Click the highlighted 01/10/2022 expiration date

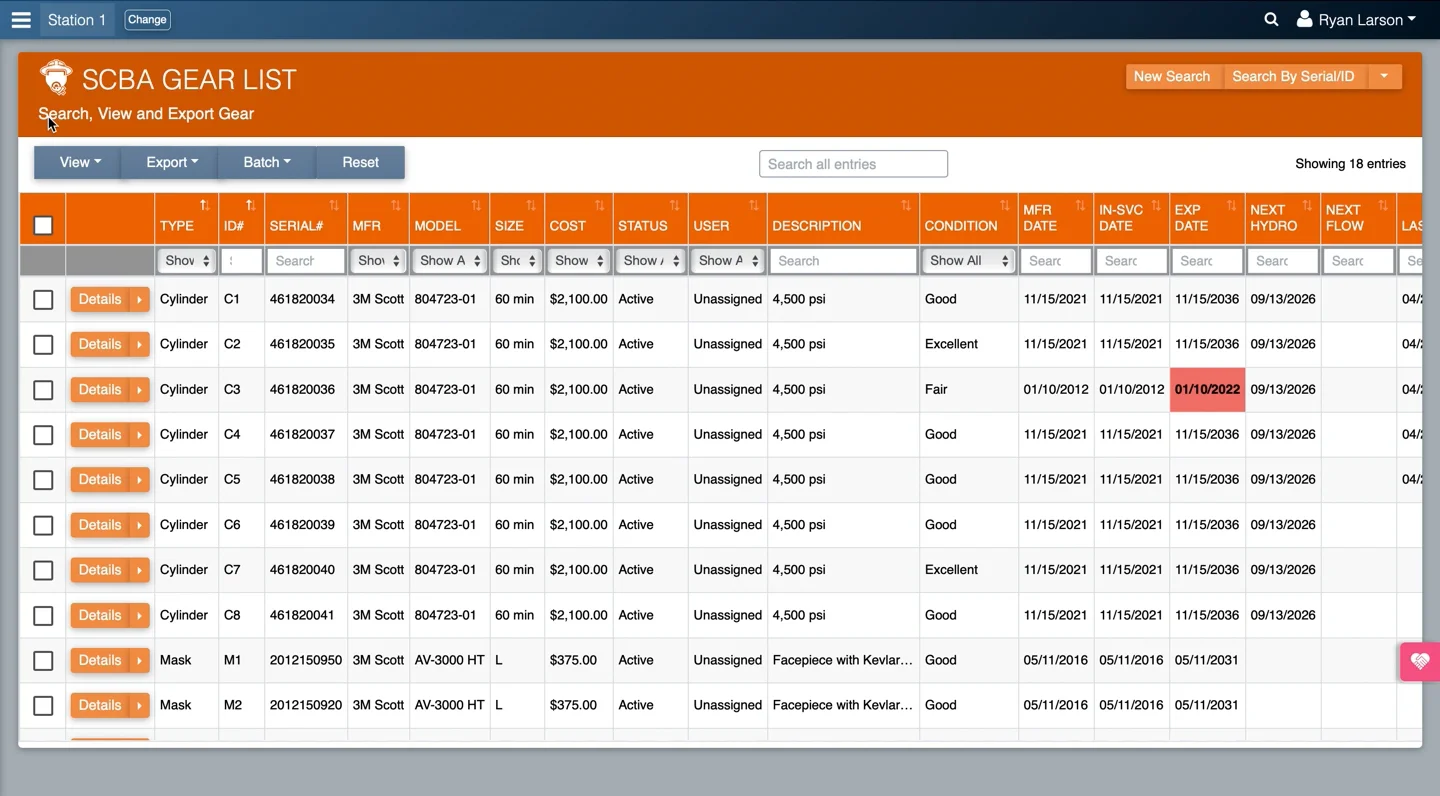coord(1207,390)
